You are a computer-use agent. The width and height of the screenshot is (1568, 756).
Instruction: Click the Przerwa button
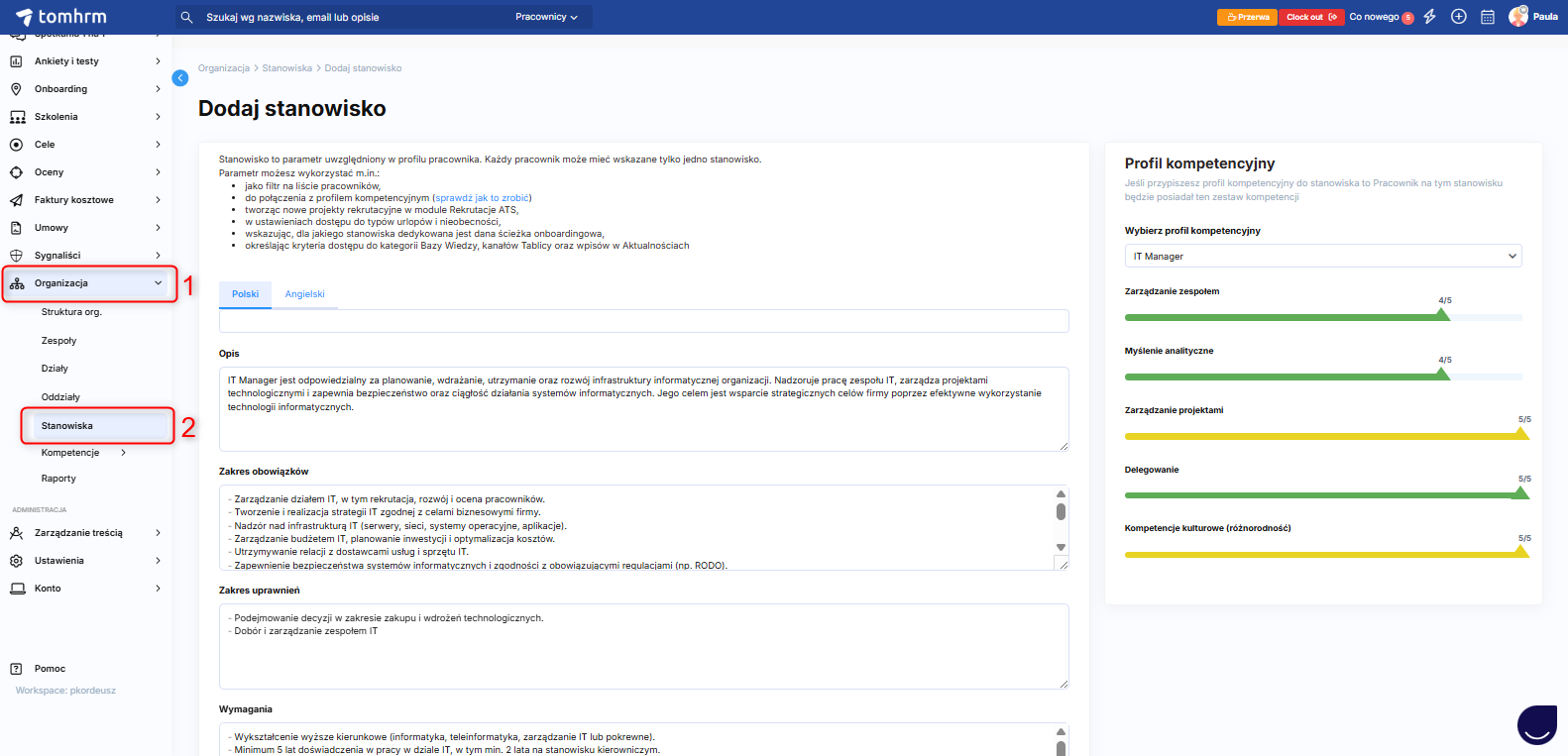point(1248,17)
